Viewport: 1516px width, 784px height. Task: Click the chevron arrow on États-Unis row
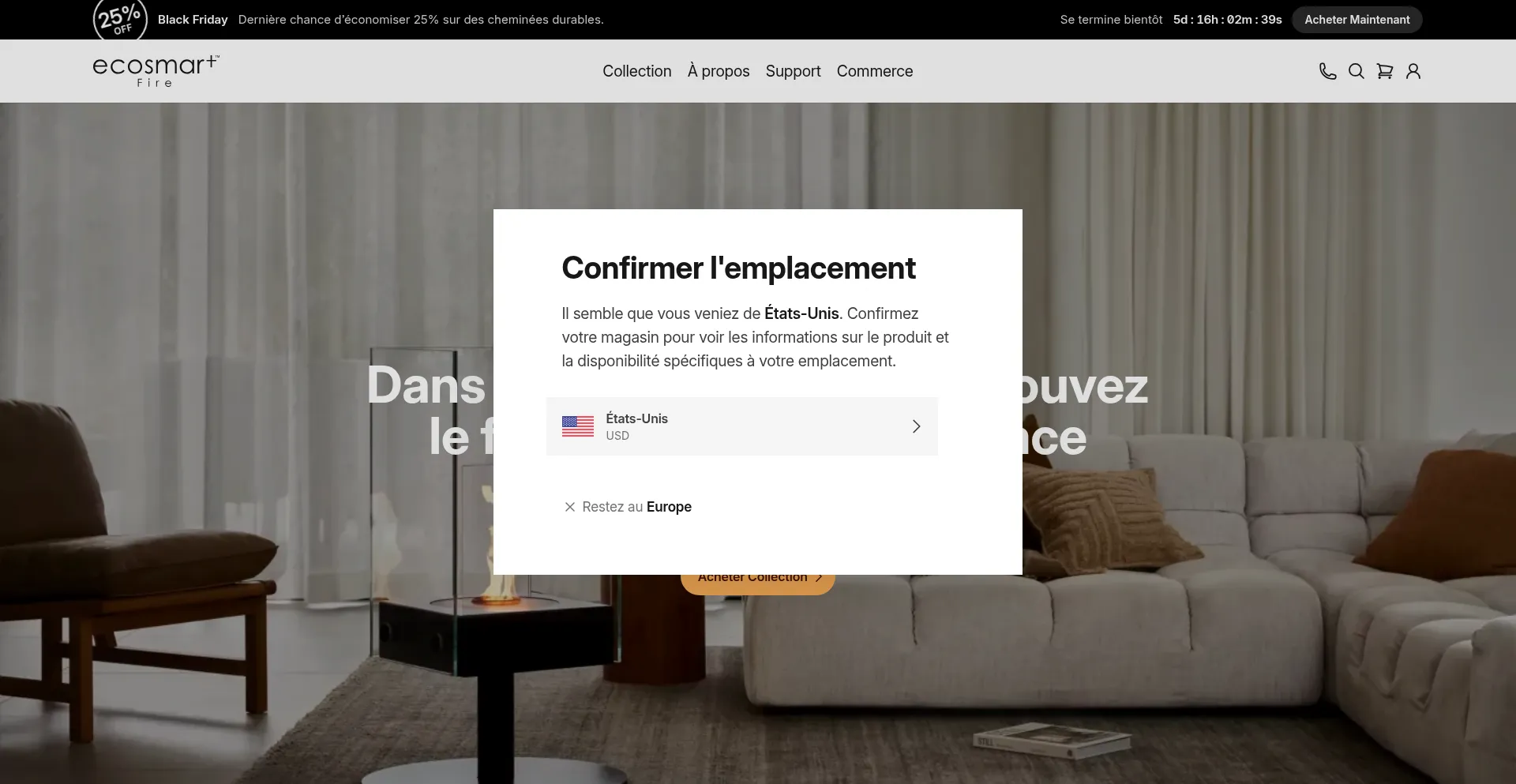click(916, 426)
